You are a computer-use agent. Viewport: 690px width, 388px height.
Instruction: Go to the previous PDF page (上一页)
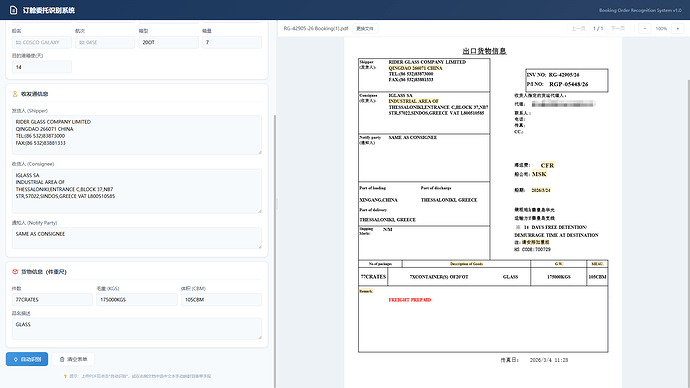(x=578, y=29)
